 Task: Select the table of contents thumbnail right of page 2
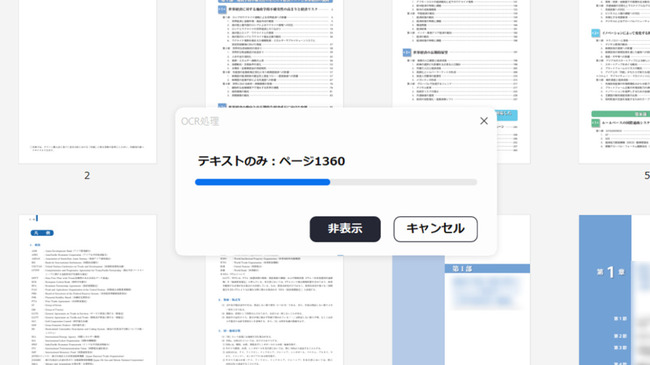[x=274, y=54]
